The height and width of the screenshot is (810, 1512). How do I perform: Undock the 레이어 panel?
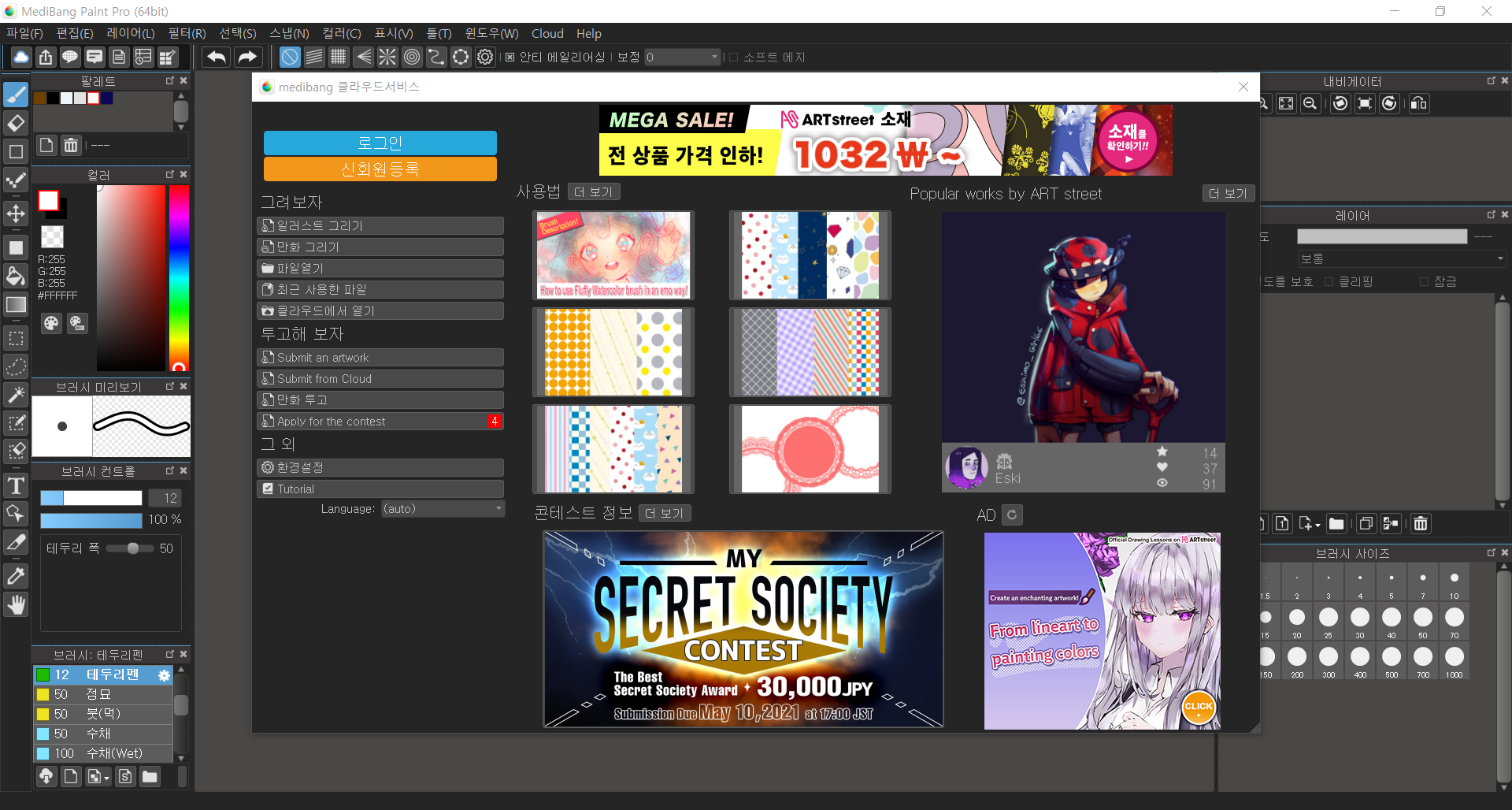[1491, 214]
